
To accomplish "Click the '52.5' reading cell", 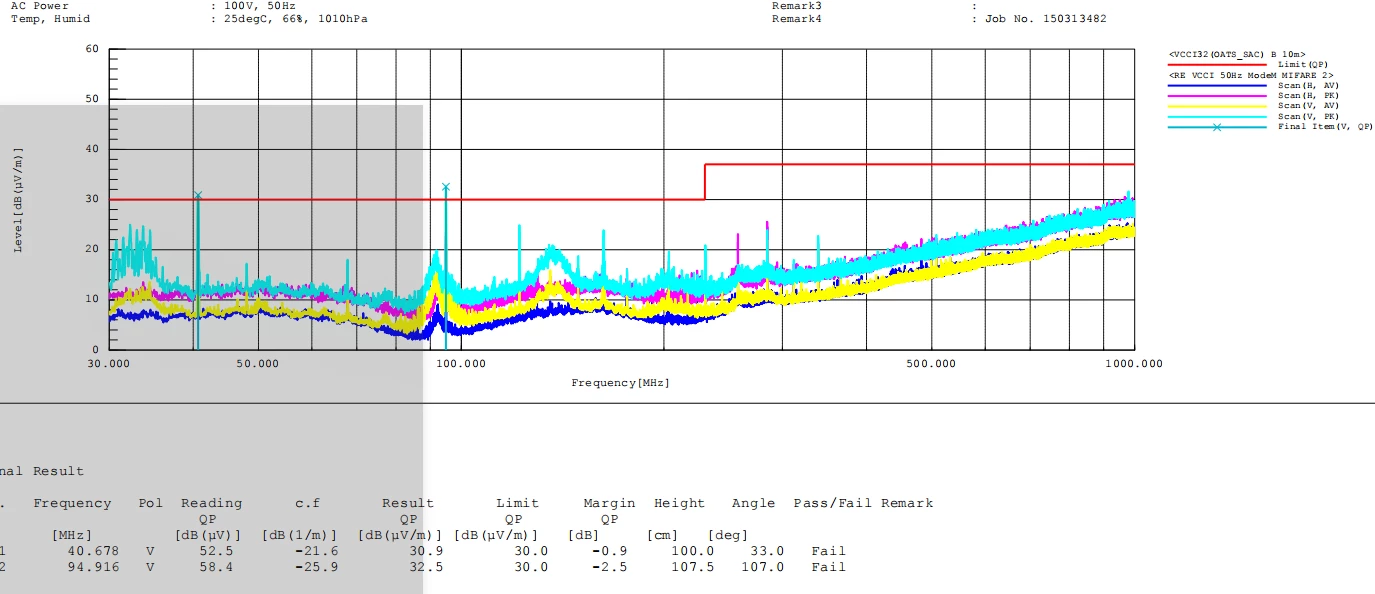I will [217, 551].
